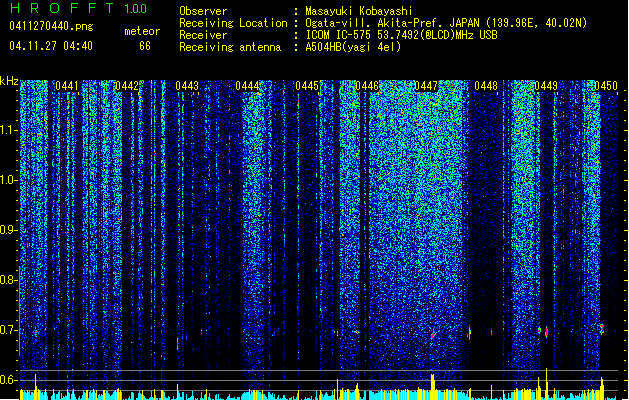Viewport: 629px width, 400px height.
Task: Click the 'Receiving antenna' field label
Action: tap(230, 47)
